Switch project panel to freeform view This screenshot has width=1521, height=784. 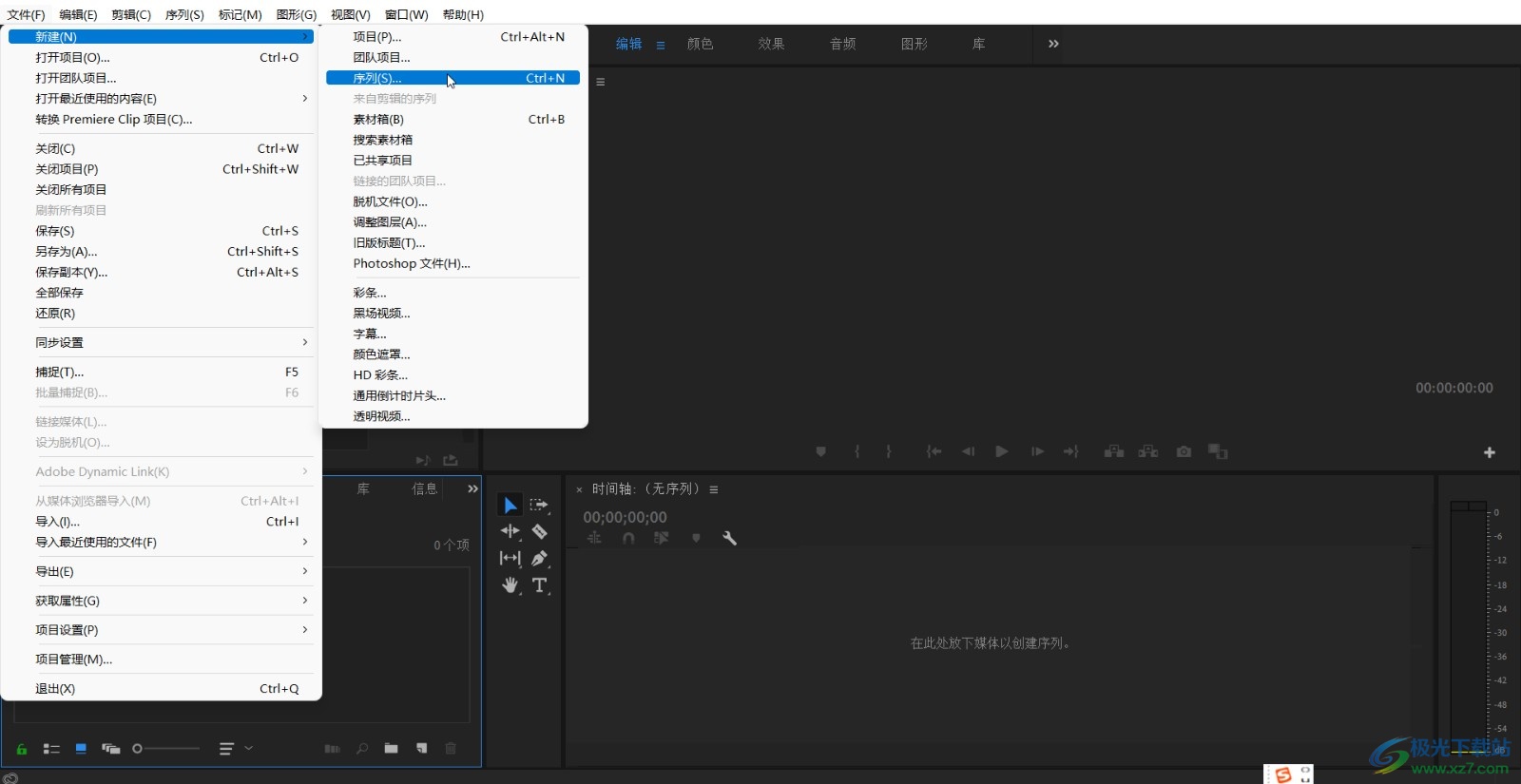pyautogui.click(x=110, y=749)
